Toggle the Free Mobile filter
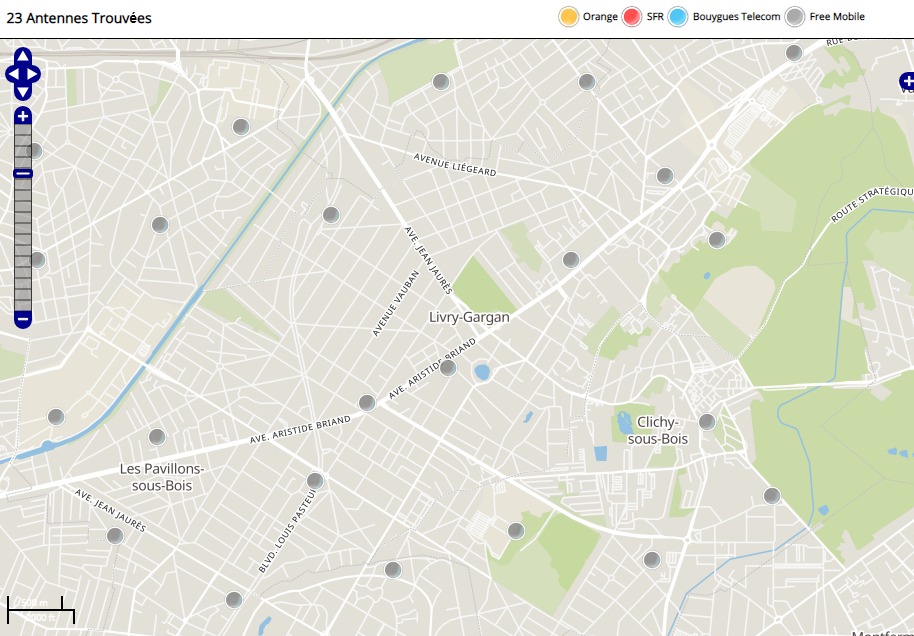 click(x=795, y=17)
